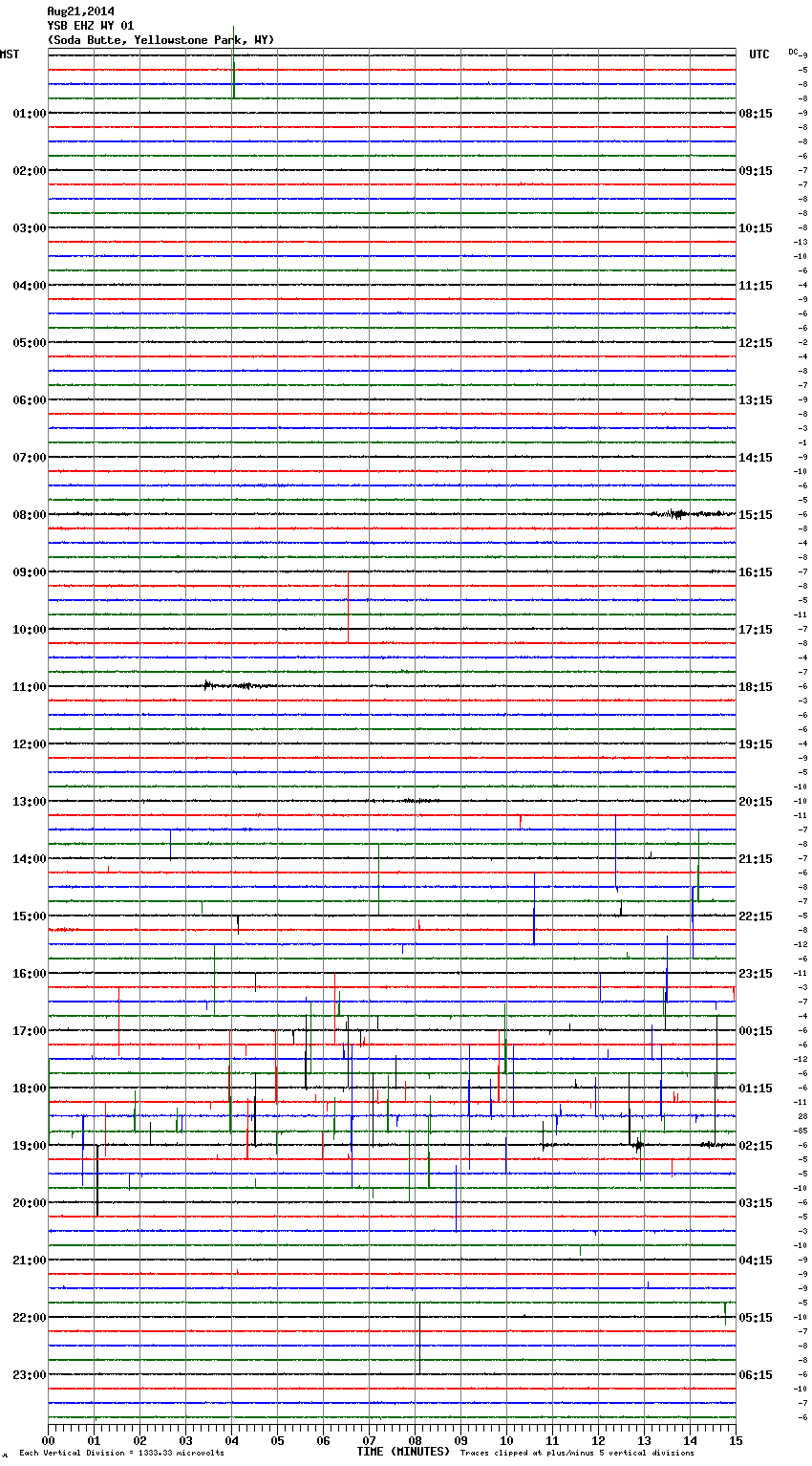
Task: Select the 06:15 UTC time label
Action: pos(756,1375)
